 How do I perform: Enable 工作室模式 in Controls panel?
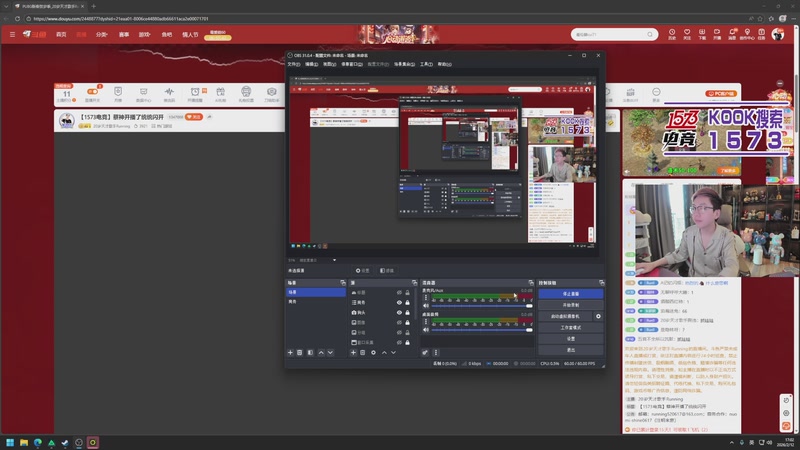(x=570, y=328)
